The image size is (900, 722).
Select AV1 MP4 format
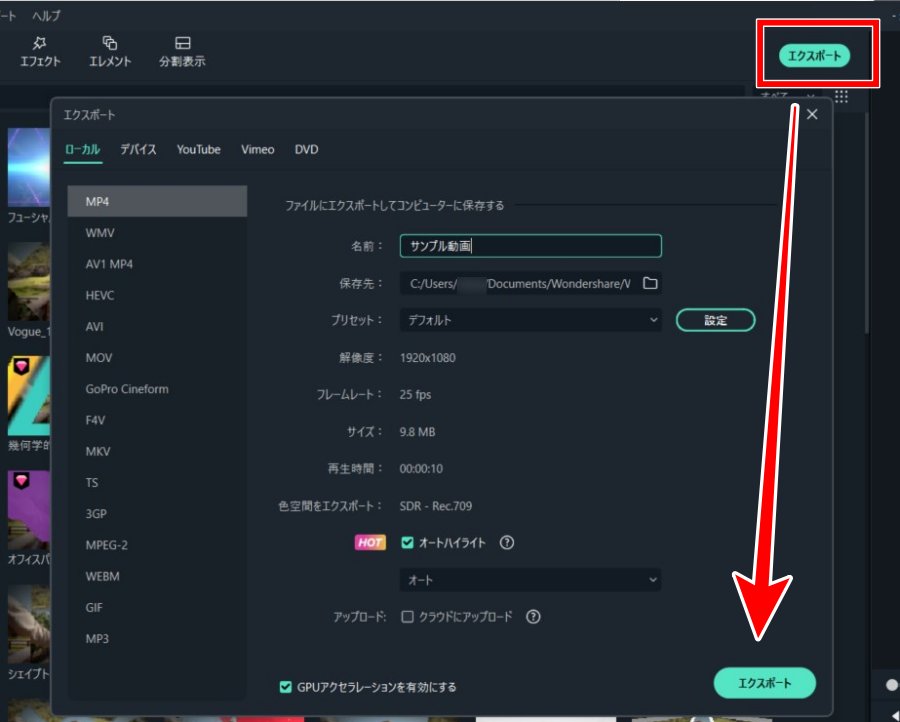pyautogui.click(x=157, y=264)
